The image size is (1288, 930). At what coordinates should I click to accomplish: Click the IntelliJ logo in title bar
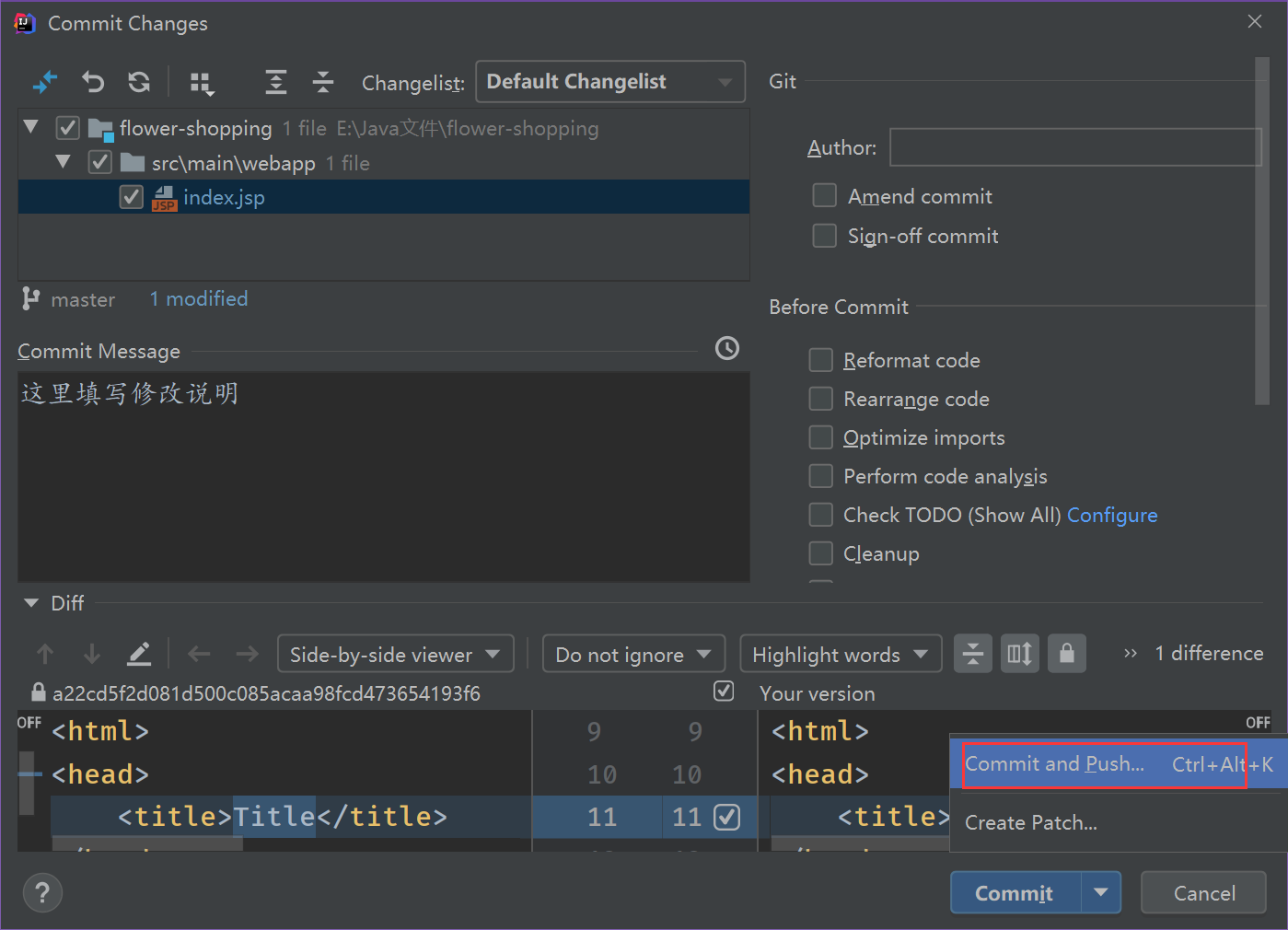click(x=25, y=23)
